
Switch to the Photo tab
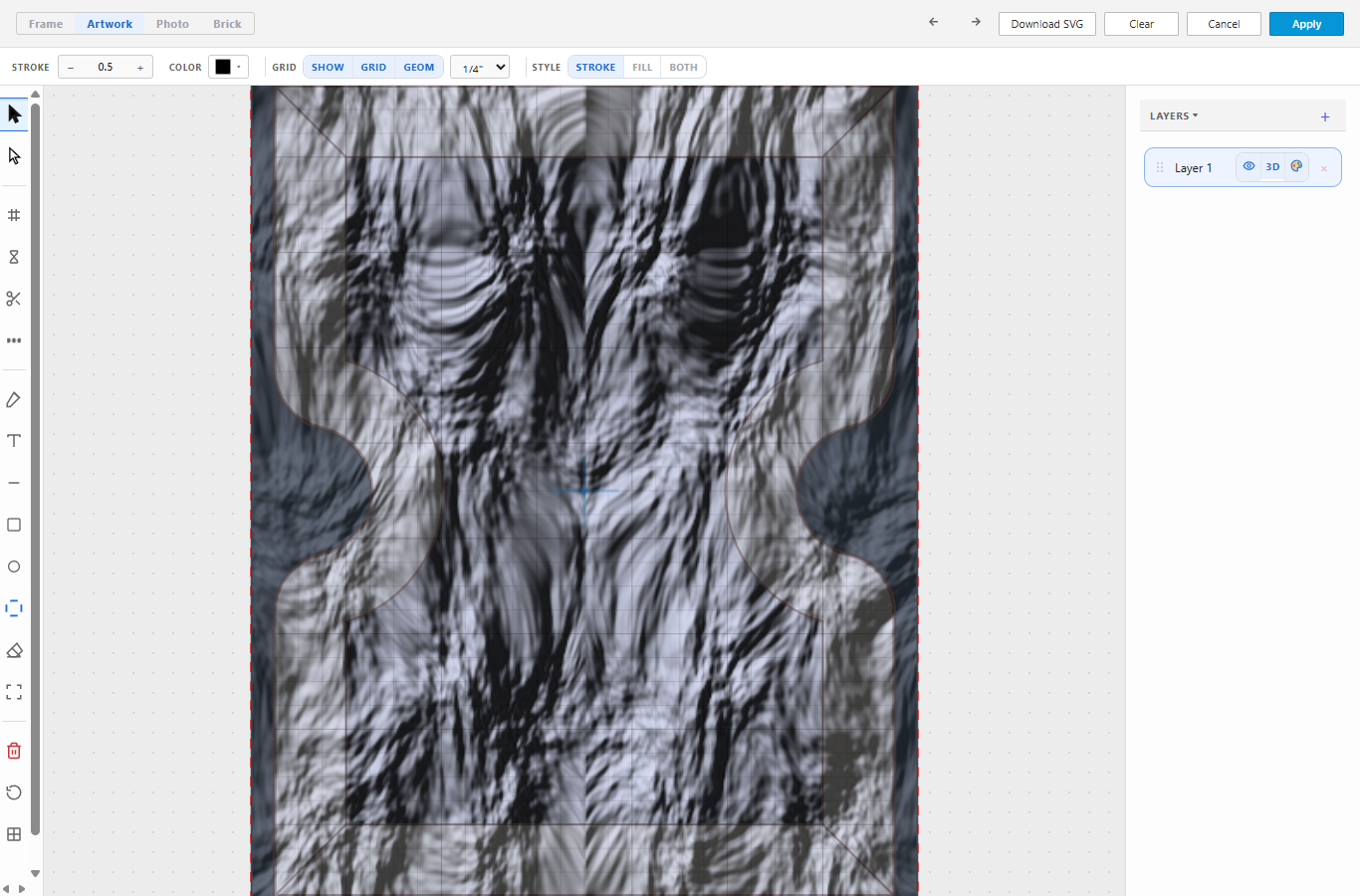point(172,24)
